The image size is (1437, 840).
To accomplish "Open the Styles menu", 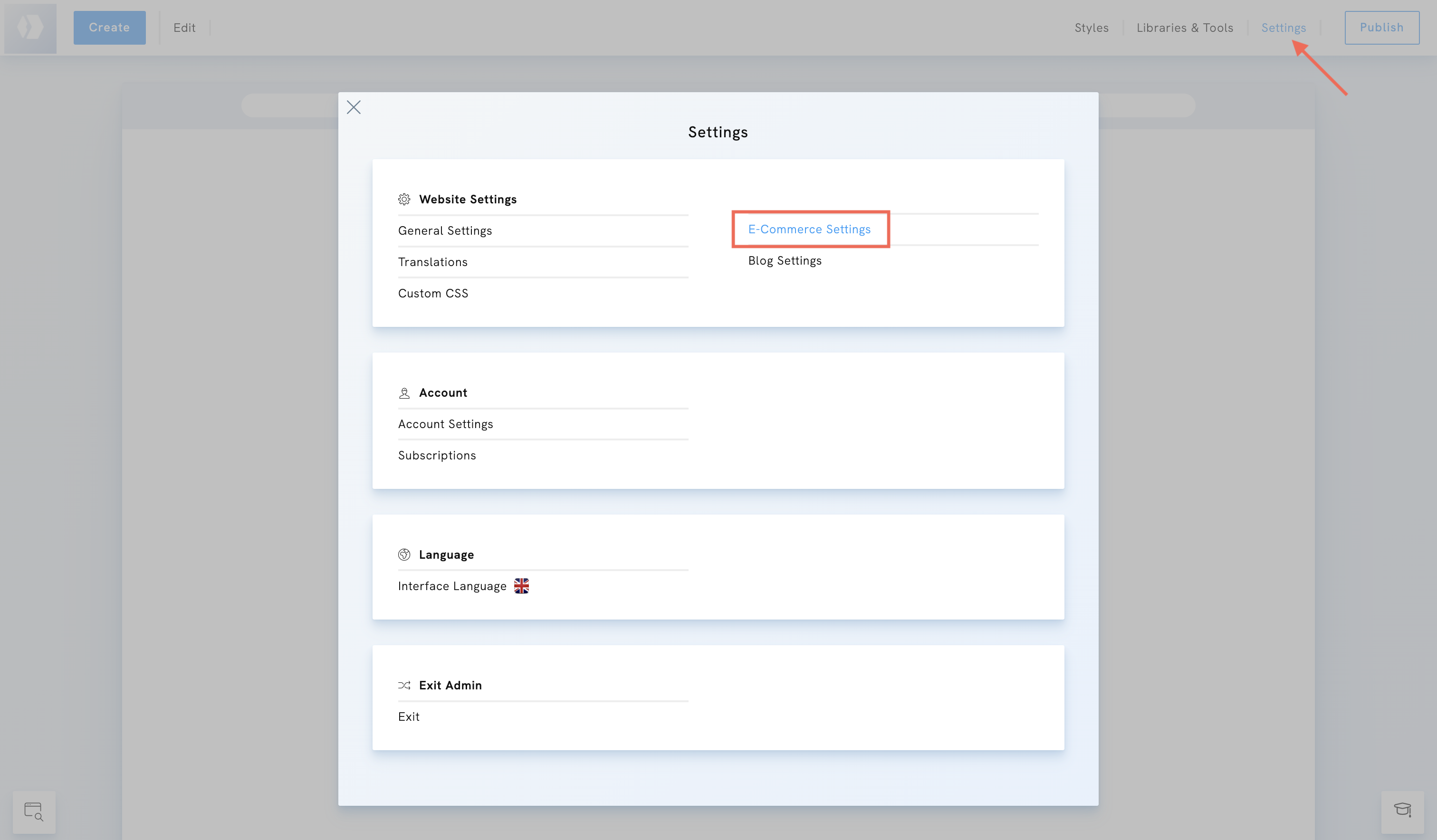I will coord(1092,28).
